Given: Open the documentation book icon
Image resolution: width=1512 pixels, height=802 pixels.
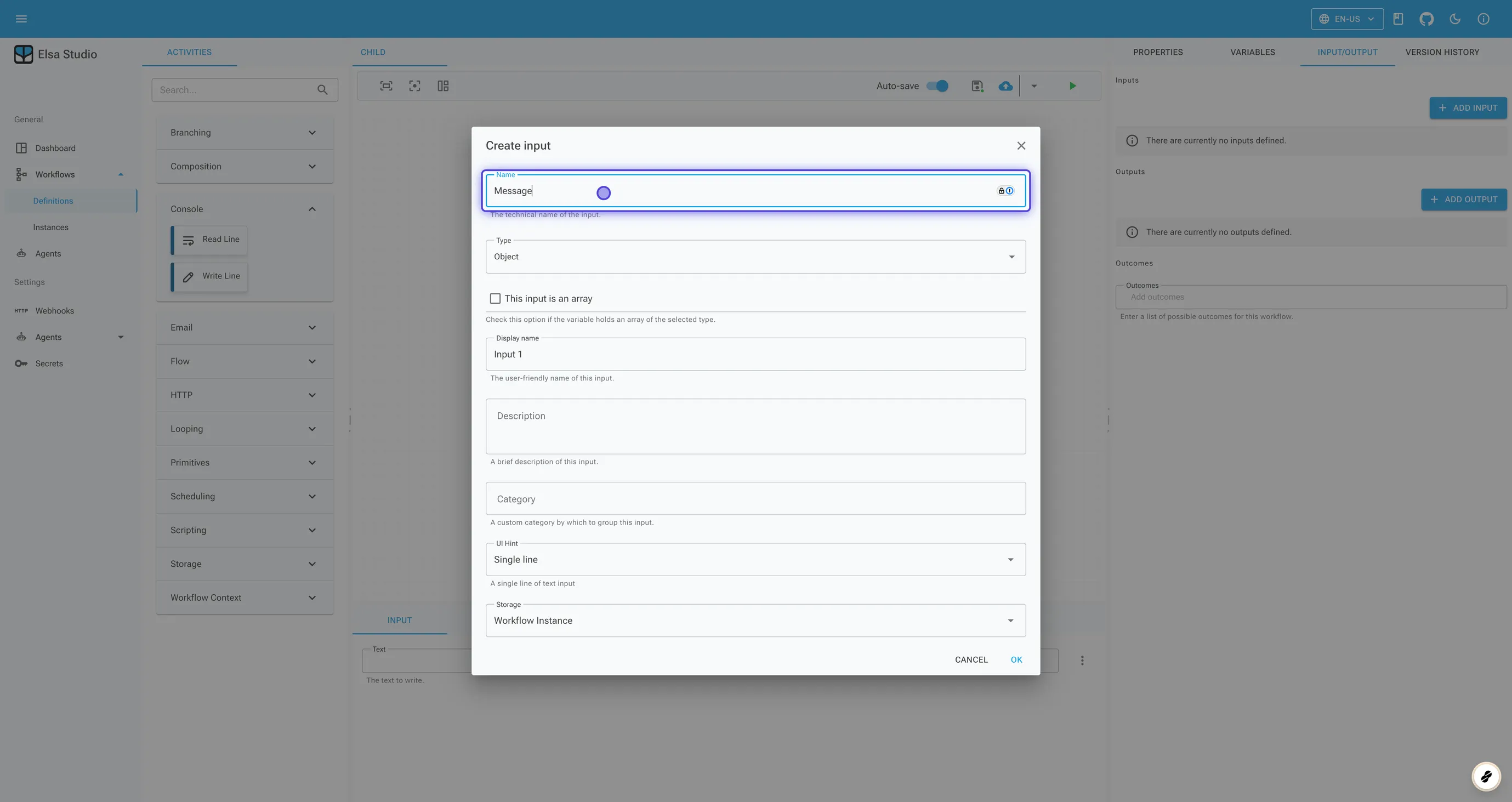Looking at the screenshot, I should click(x=1398, y=19).
